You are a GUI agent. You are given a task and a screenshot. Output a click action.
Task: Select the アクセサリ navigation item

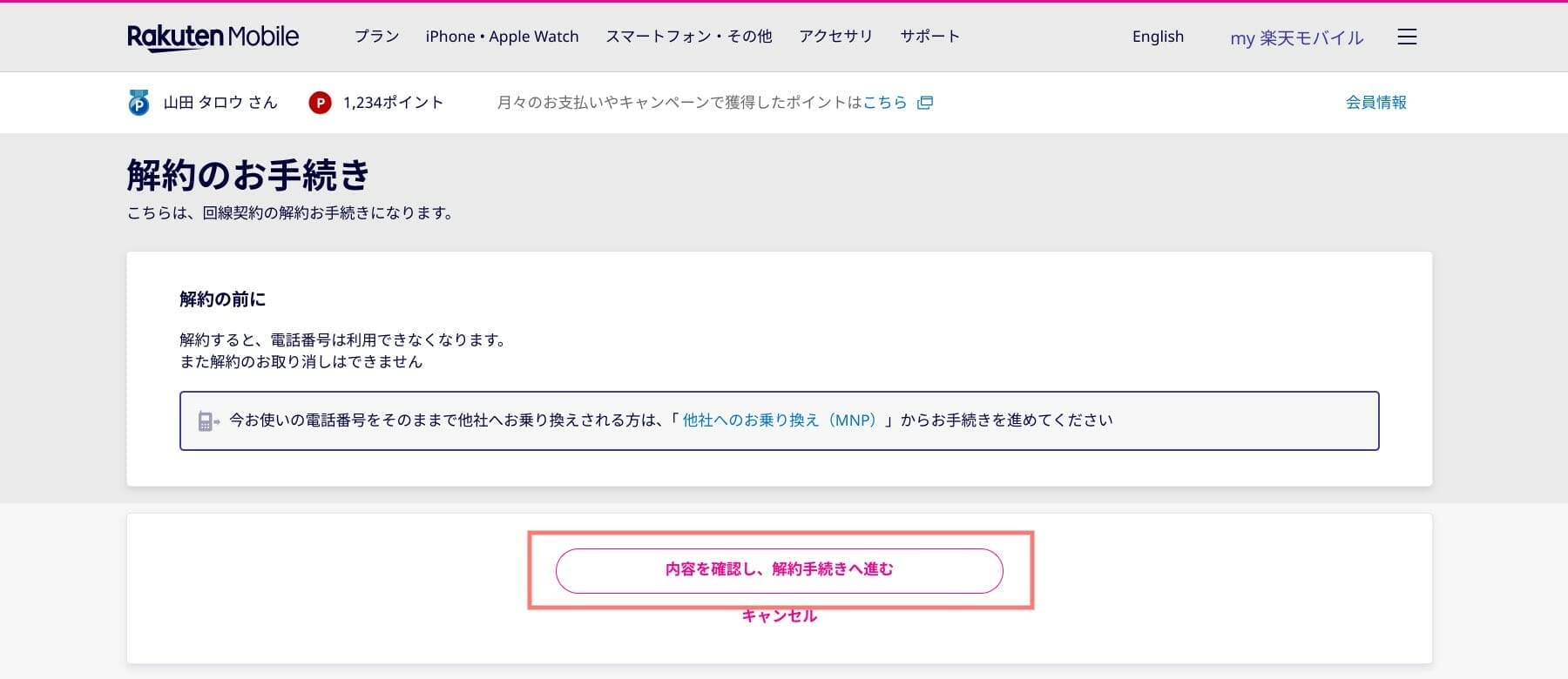click(835, 37)
